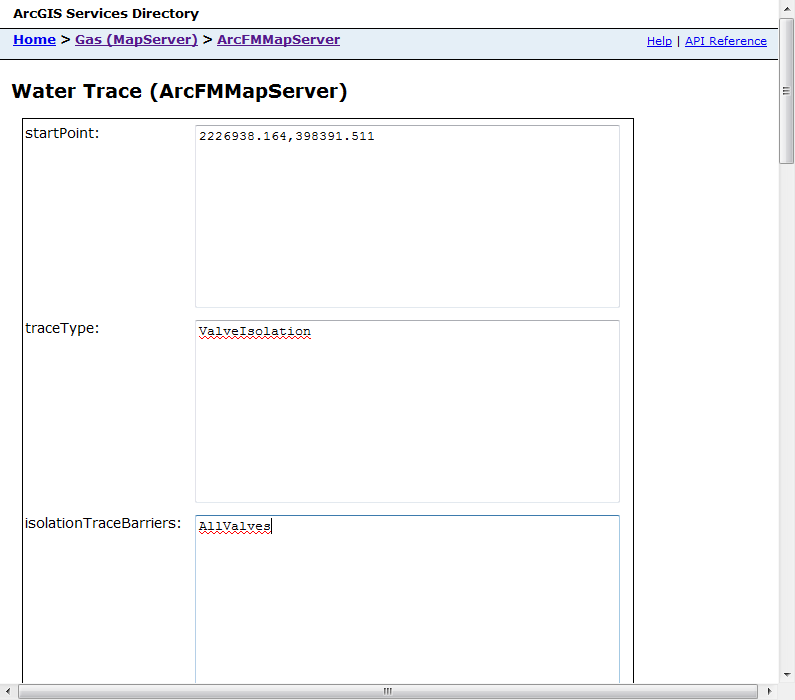This screenshot has width=795, height=700.
Task: Click the startPoint: label
Action: pos(62,133)
